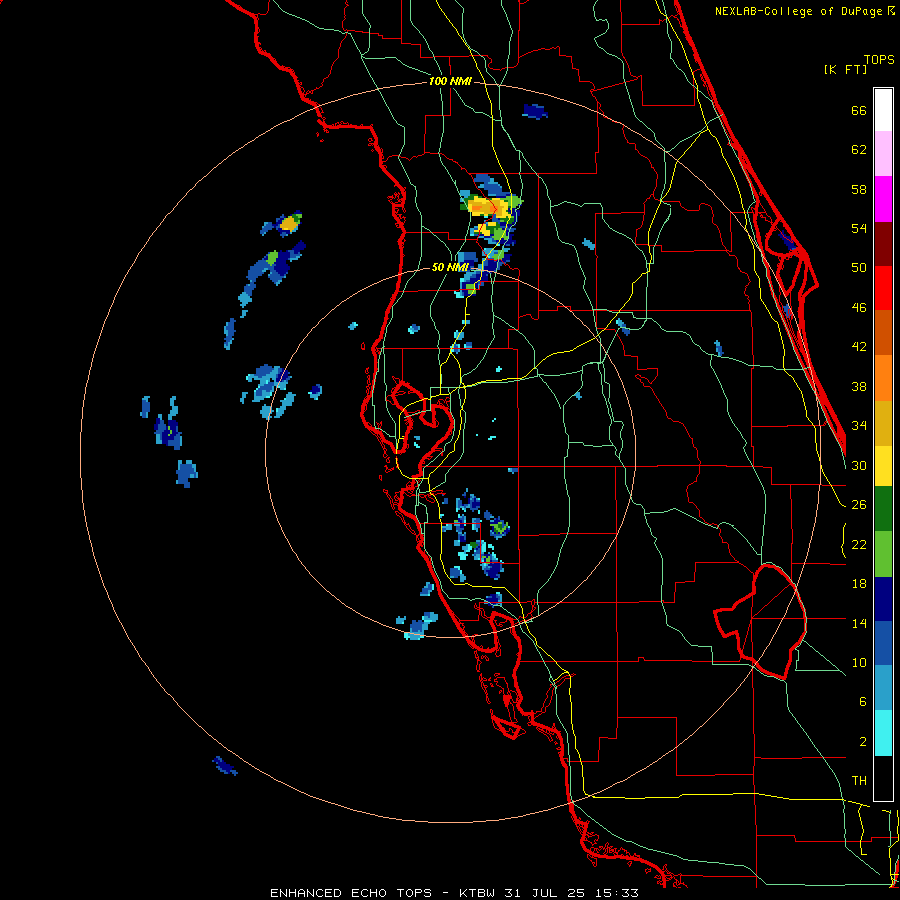Click the TH threshold label on the legend
Screen dimensions: 900x900
pos(859,781)
